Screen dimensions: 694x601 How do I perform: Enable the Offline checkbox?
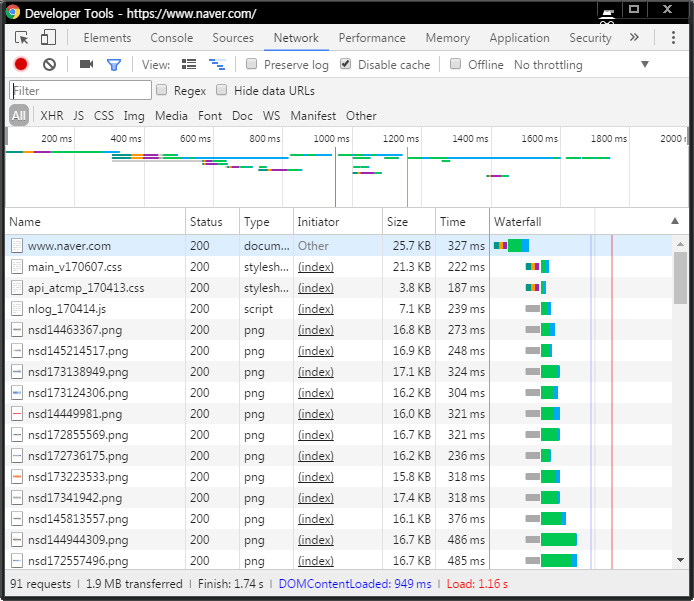(456, 65)
